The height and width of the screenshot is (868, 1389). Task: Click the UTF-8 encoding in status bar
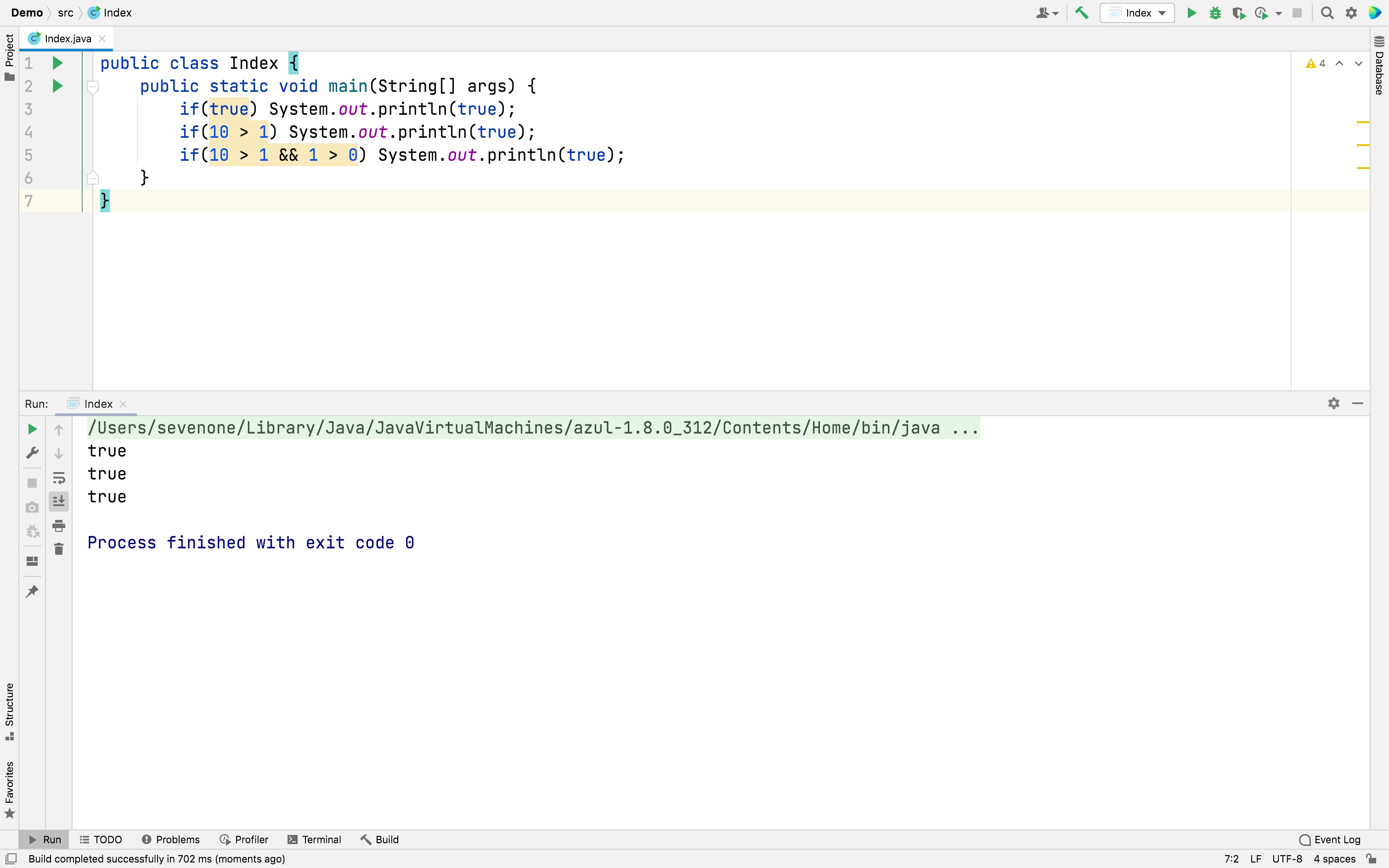coord(1287,859)
